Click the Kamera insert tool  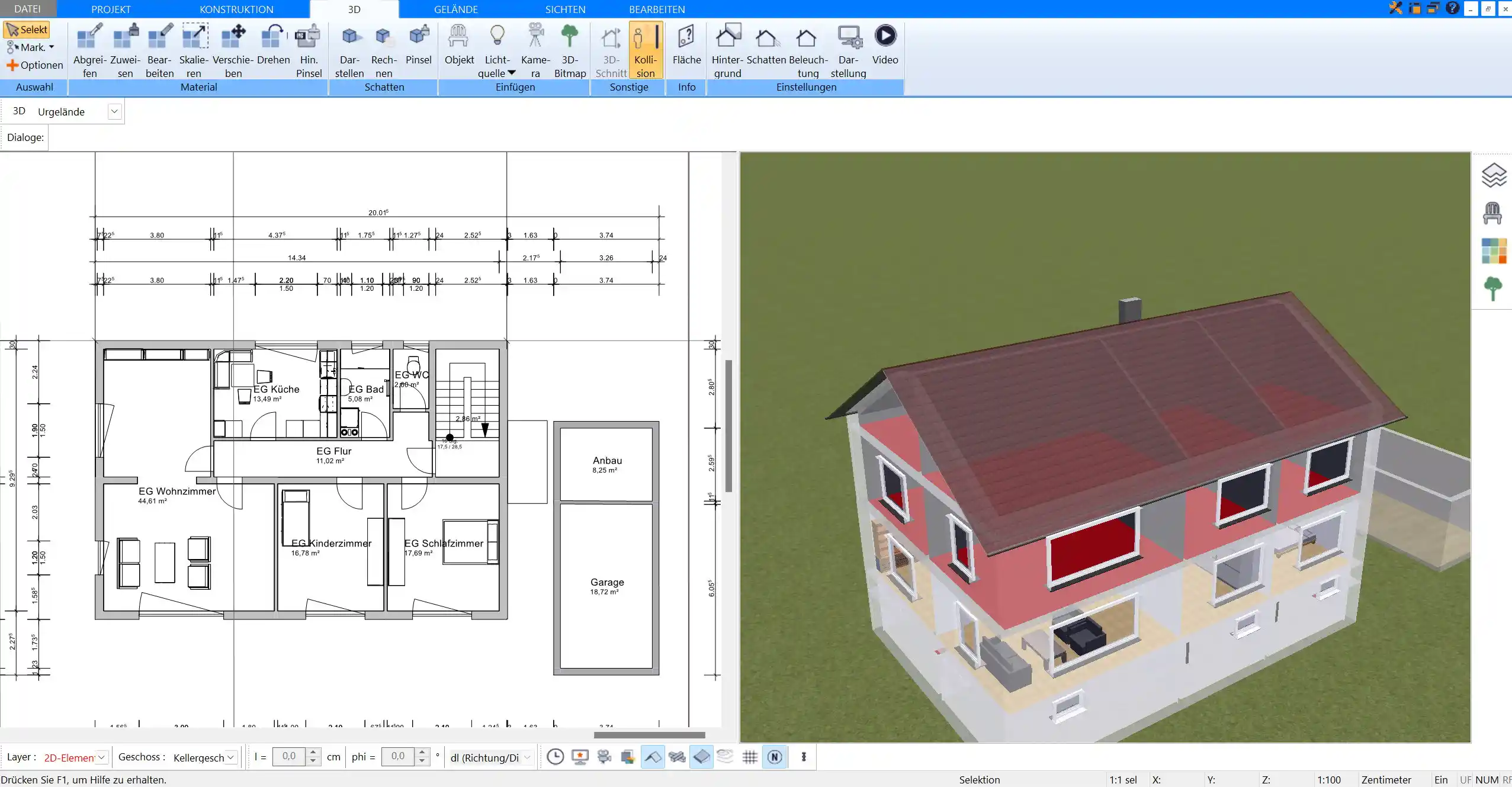coord(535,50)
